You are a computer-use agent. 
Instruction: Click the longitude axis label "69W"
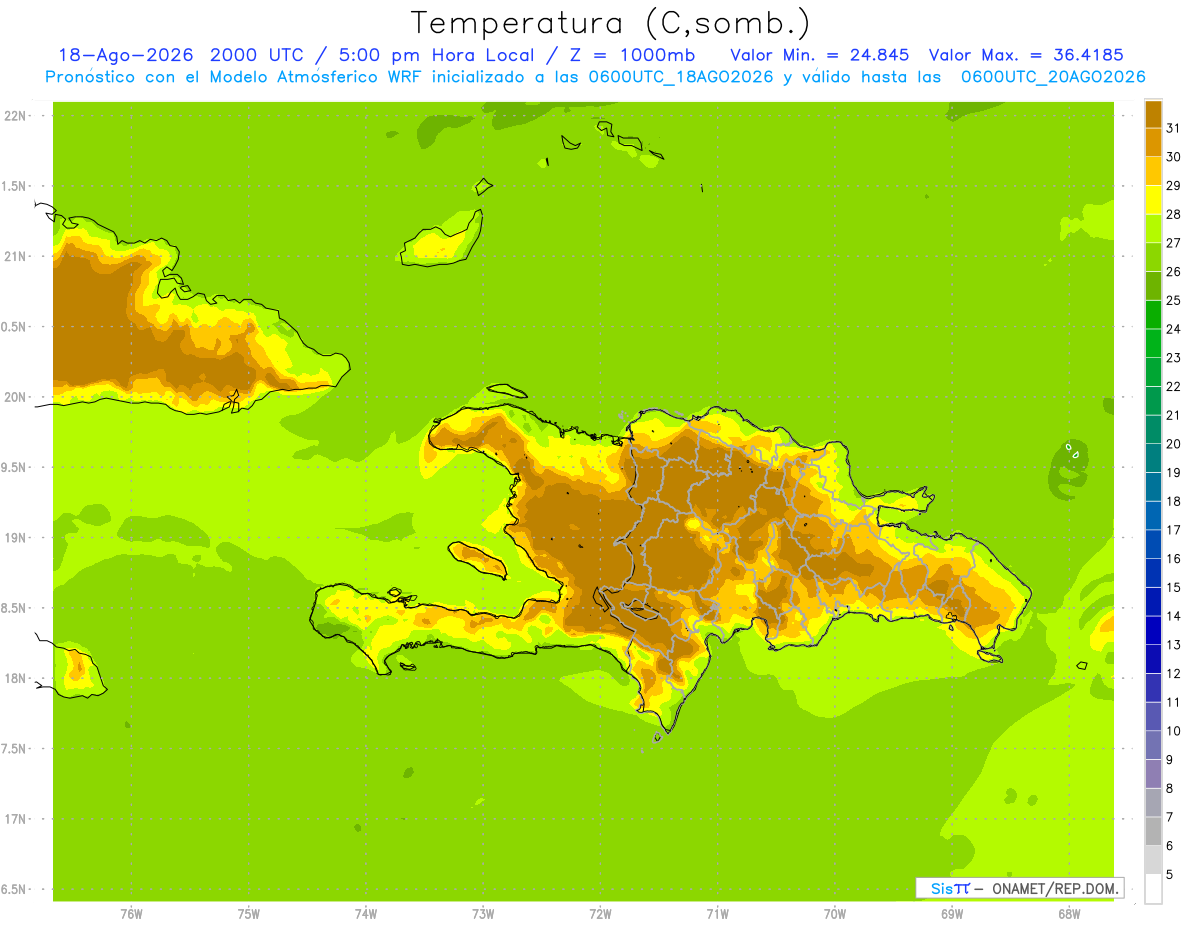tap(952, 913)
